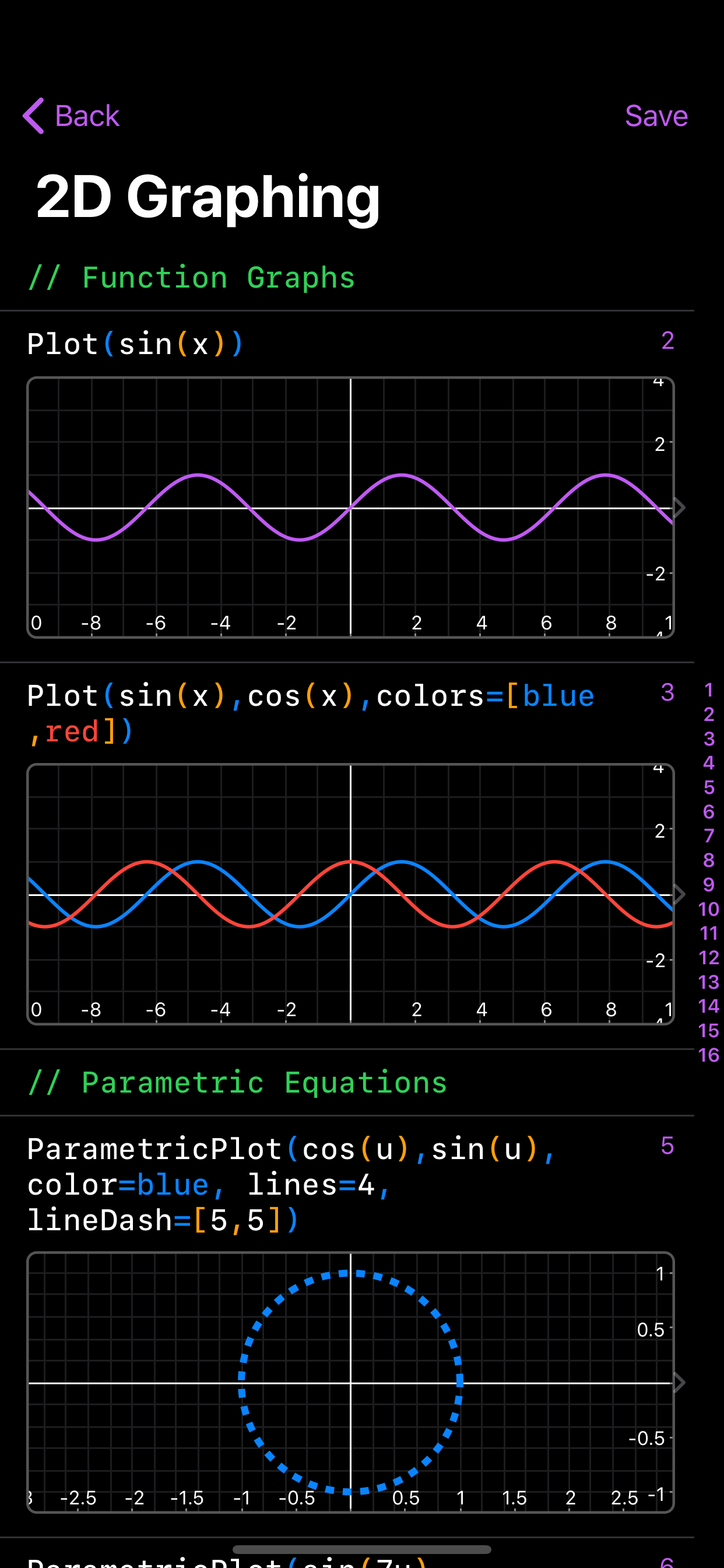Jump to line 7 in side index

click(x=709, y=836)
